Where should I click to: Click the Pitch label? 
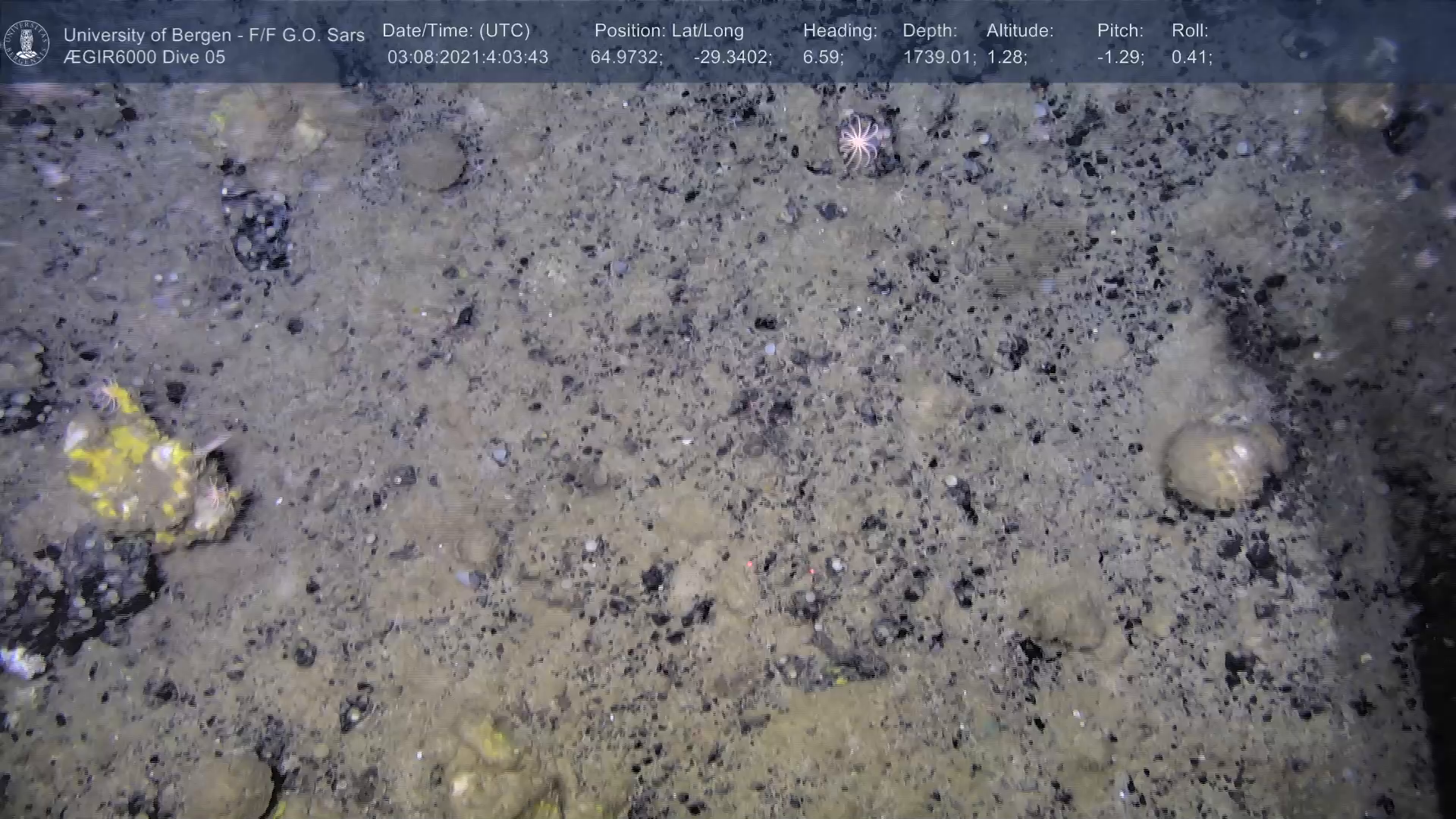click(1120, 31)
